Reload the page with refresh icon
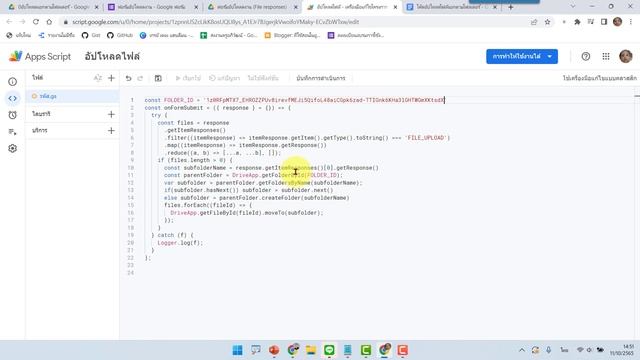Viewport: 640px width, 360px height. pos(36,22)
